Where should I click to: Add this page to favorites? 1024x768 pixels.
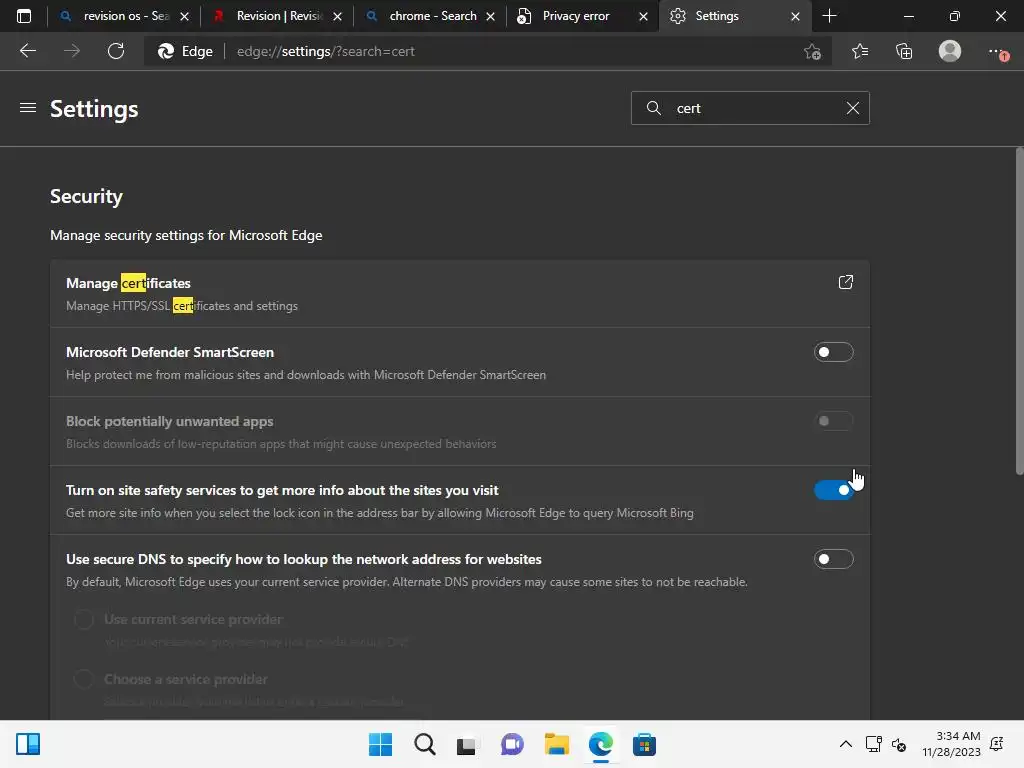tap(812, 52)
